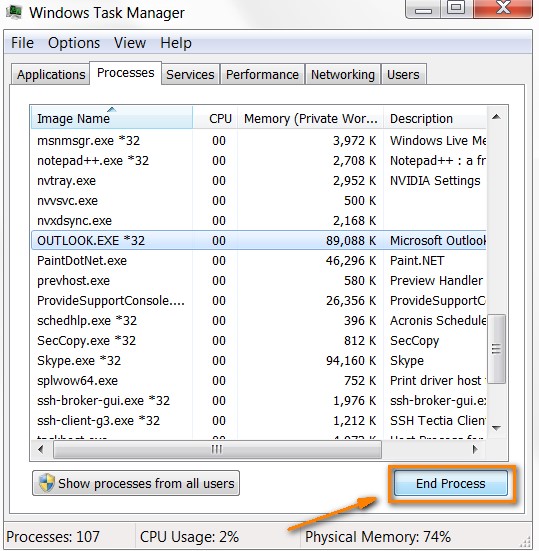Click Processes: 107 in status bar

(53, 537)
